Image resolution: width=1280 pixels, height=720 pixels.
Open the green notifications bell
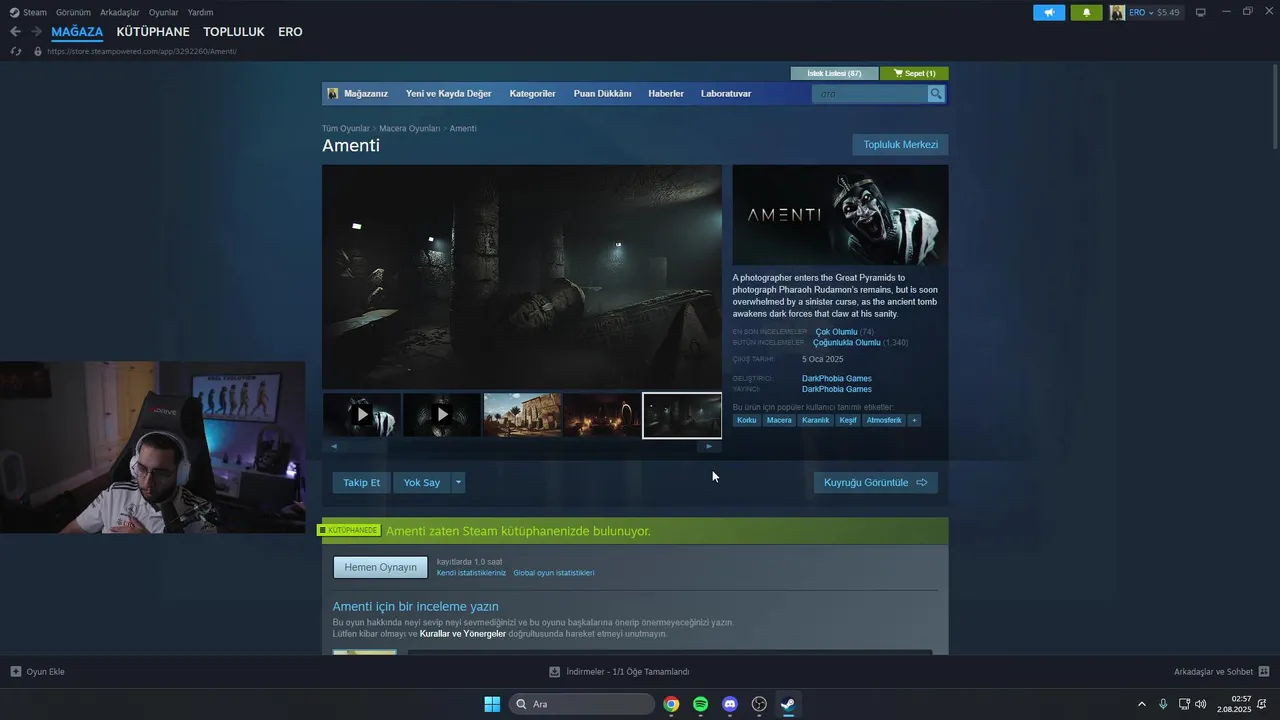(x=1086, y=12)
